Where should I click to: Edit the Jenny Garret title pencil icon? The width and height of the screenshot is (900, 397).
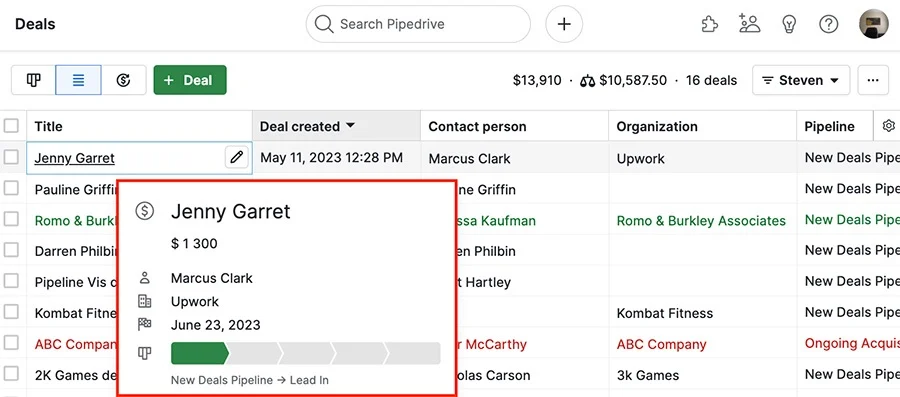236,157
